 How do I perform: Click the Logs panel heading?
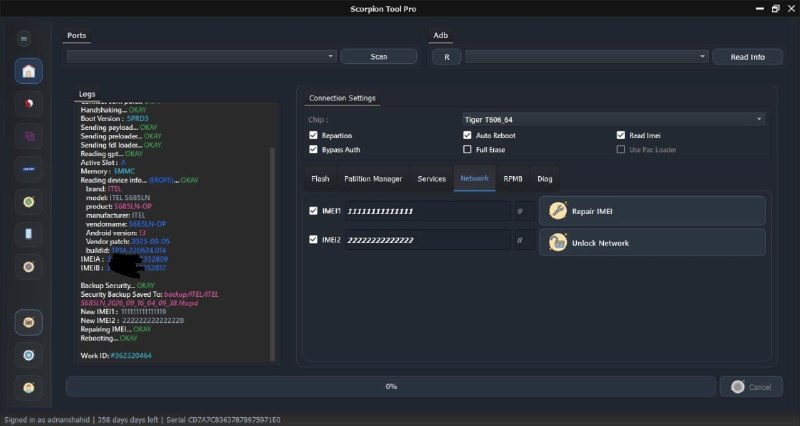pyautogui.click(x=87, y=94)
